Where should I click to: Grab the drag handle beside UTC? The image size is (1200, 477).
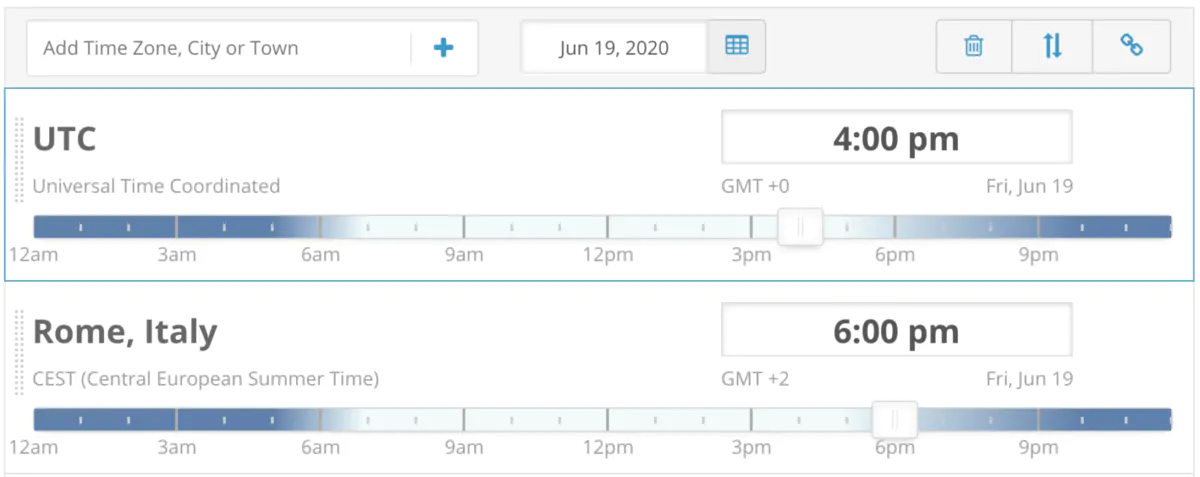point(19,160)
